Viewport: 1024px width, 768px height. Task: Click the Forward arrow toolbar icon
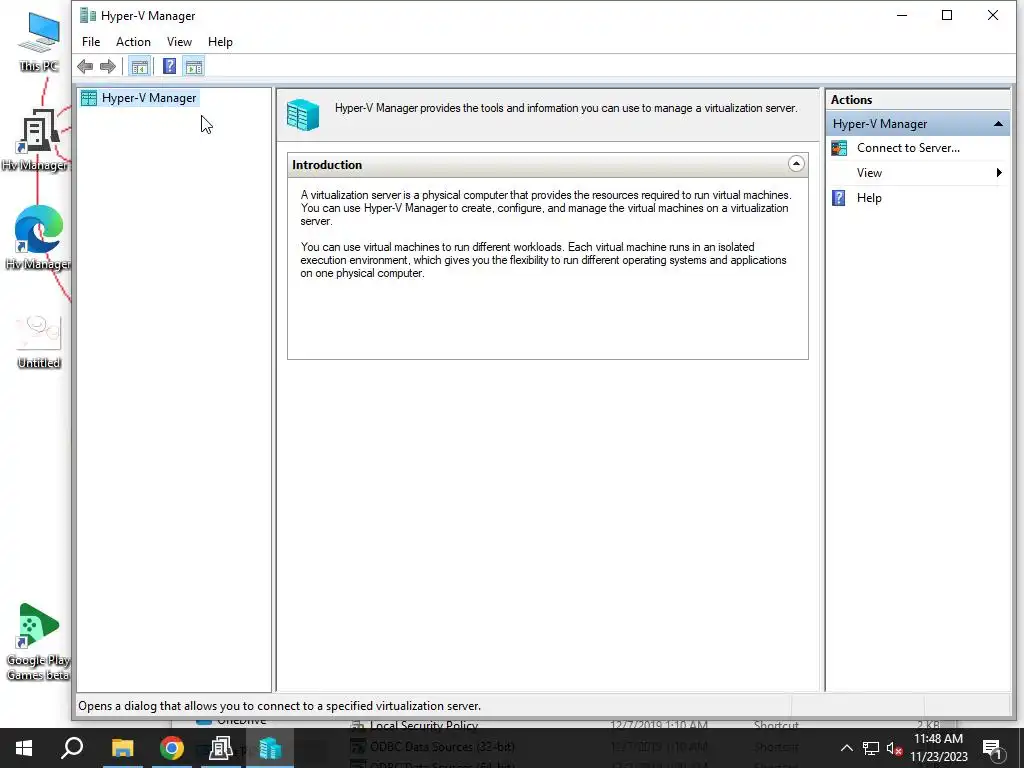pyautogui.click(x=108, y=66)
